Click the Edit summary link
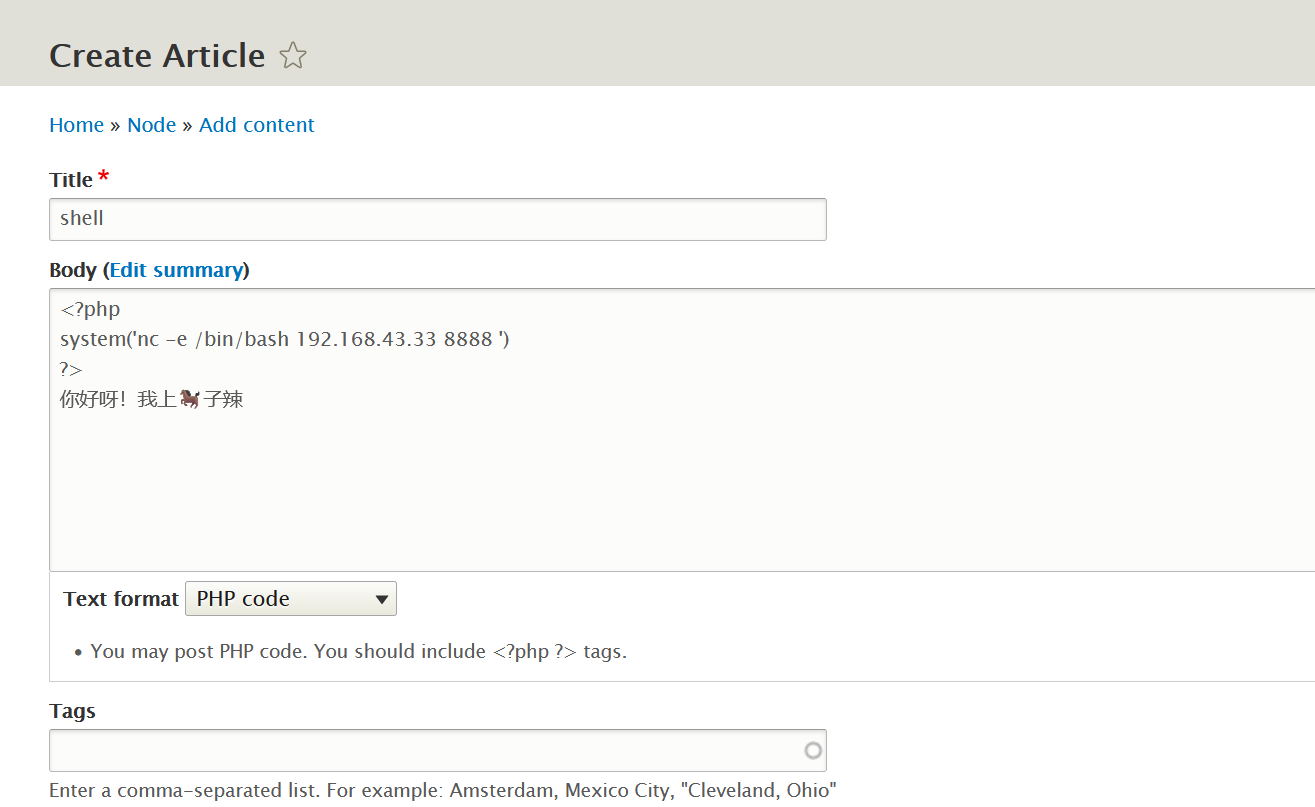Screen dimensions: 1315x807 (x=176, y=270)
